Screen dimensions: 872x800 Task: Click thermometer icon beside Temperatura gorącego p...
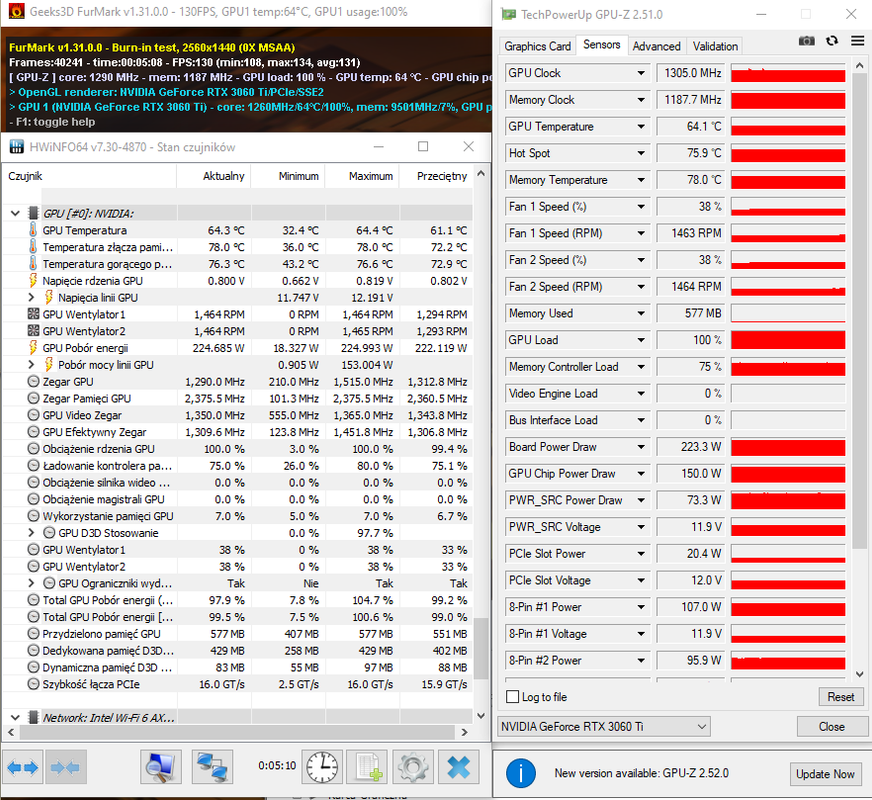[33, 264]
